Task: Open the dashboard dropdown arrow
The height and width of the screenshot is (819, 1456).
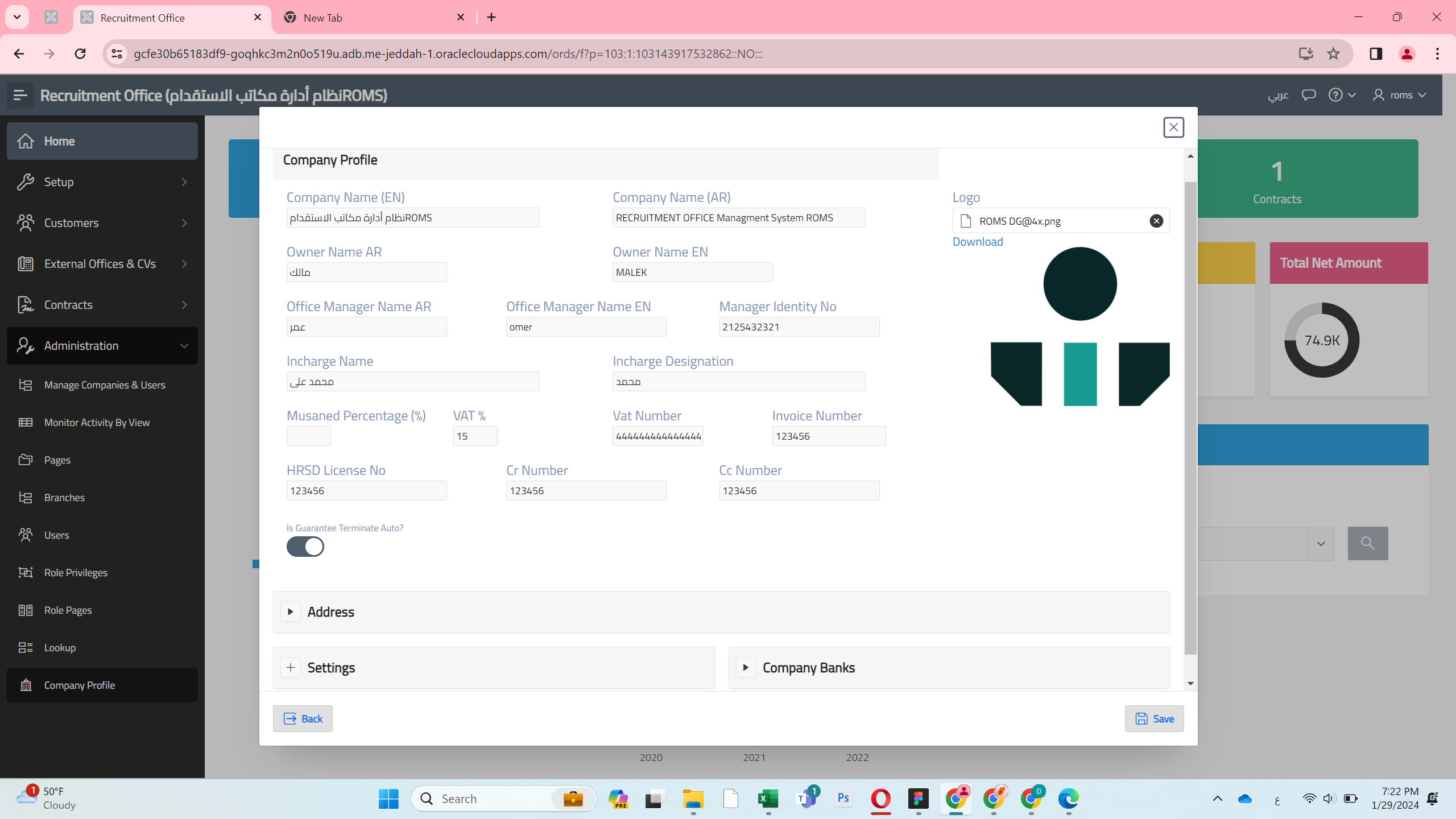Action: click(1321, 544)
